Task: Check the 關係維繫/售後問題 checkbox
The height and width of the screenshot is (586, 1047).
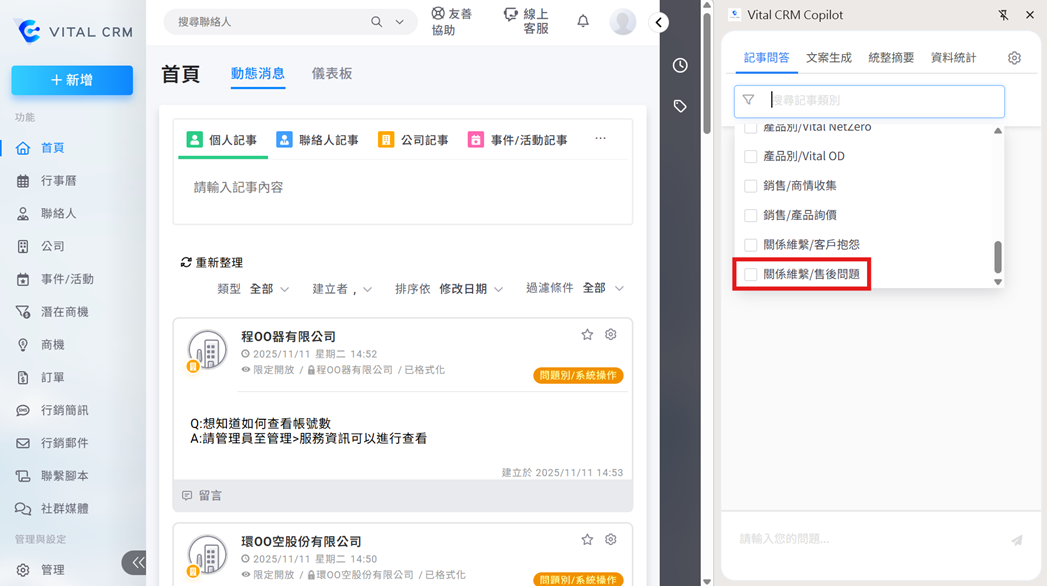Action: (x=750, y=274)
